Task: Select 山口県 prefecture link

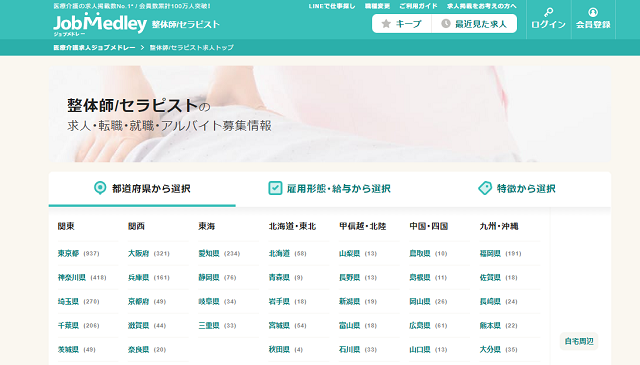Action: pyautogui.click(x=420, y=350)
